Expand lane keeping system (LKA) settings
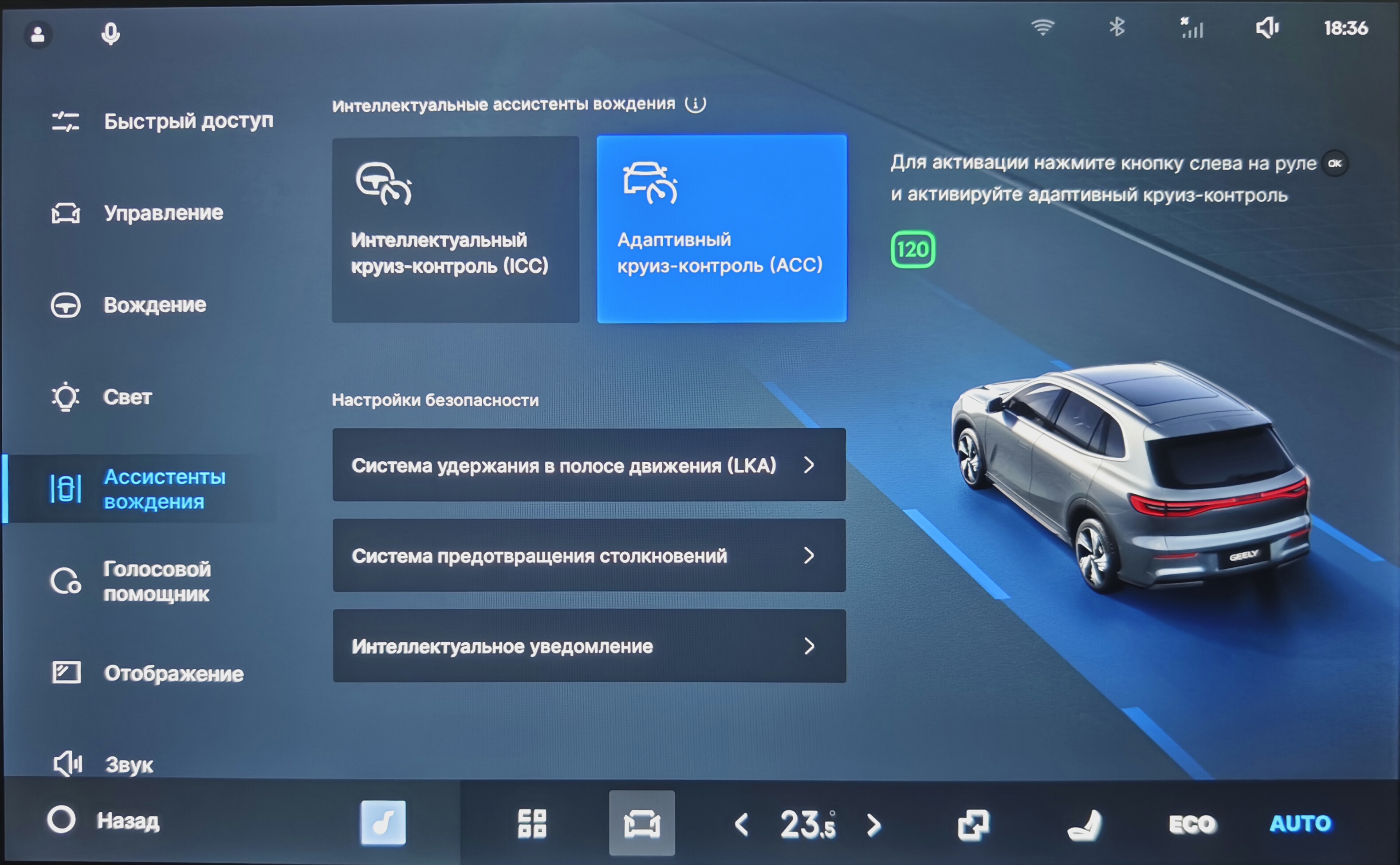1400x865 pixels. 589,465
